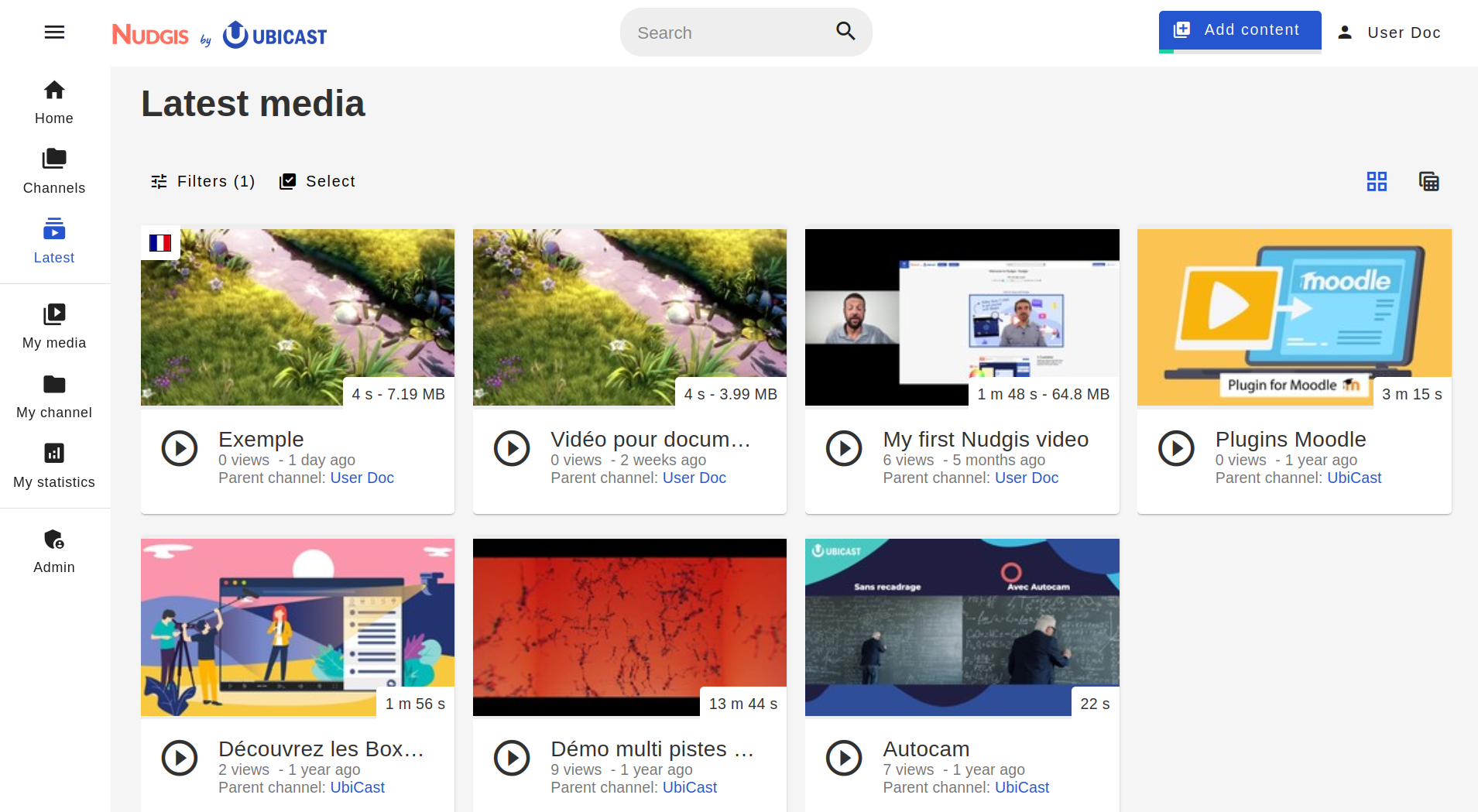Open the Autocam title link
The height and width of the screenshot is (812, 1478).
click(x=926, y=749)
